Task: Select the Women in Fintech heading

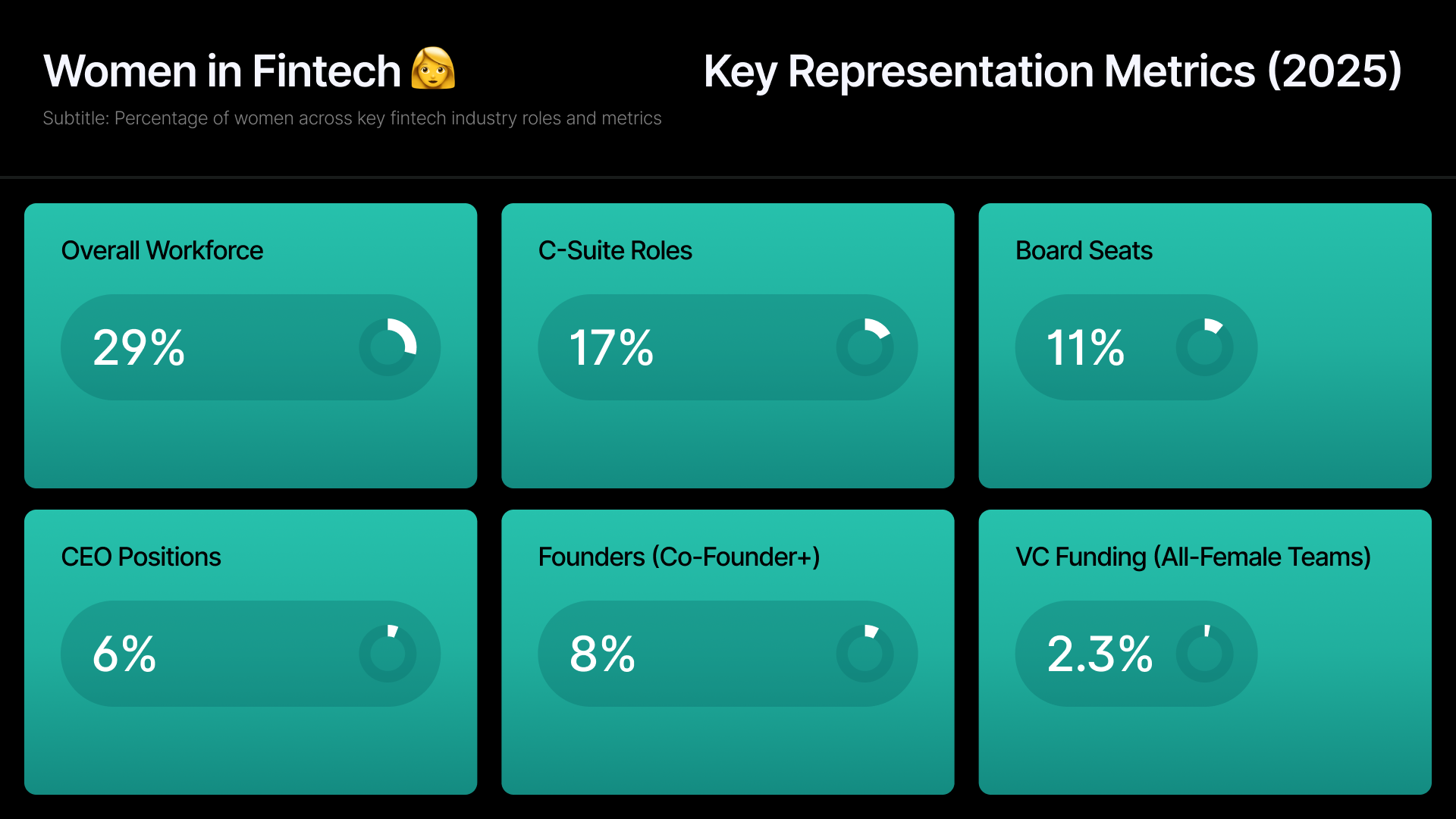Action: click(x=222, y=71)
